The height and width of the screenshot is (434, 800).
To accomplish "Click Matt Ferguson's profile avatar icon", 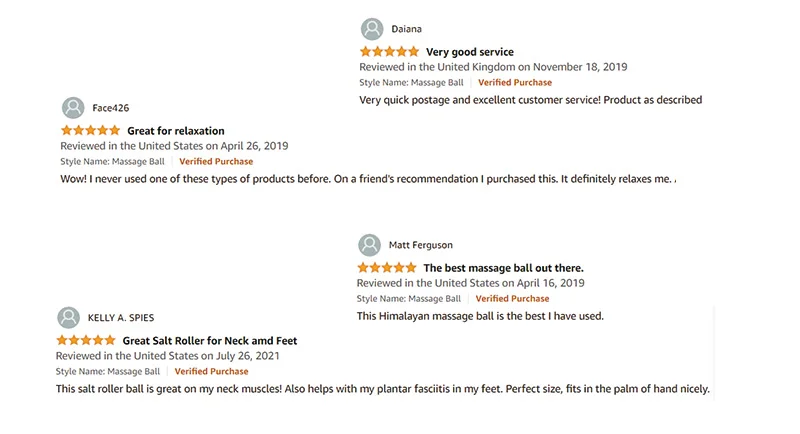I will (x=369, y=245).
